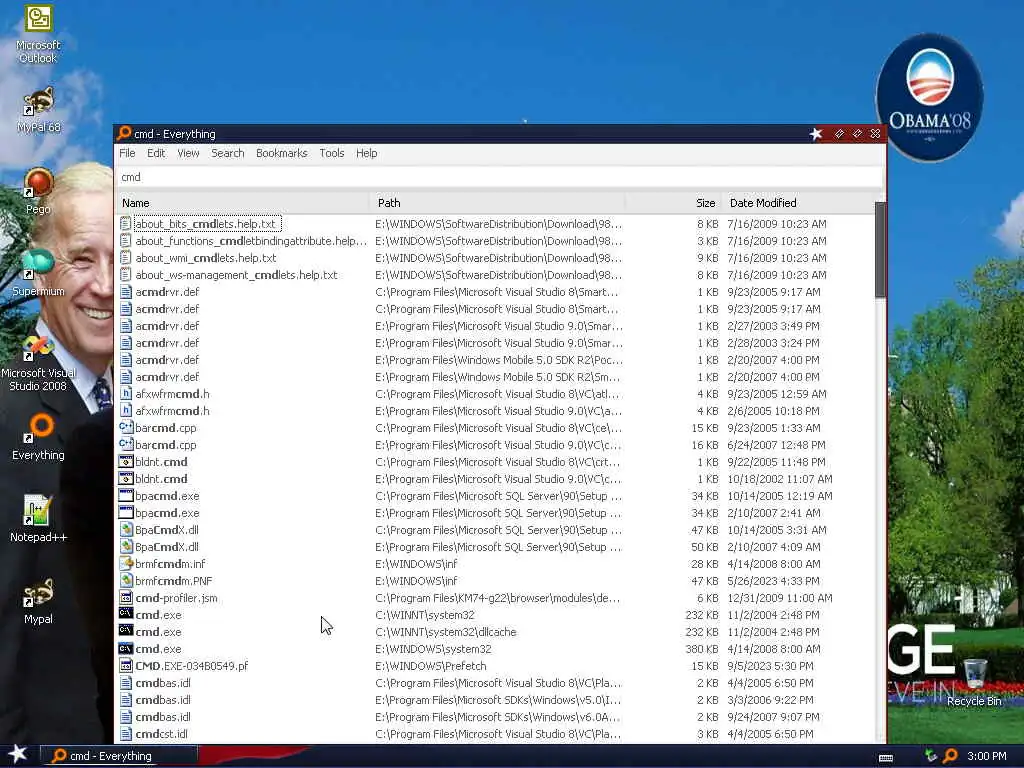Open the Everything desktop shortcut
Viewport: 1024px width, 768px height.
[39, 437]
